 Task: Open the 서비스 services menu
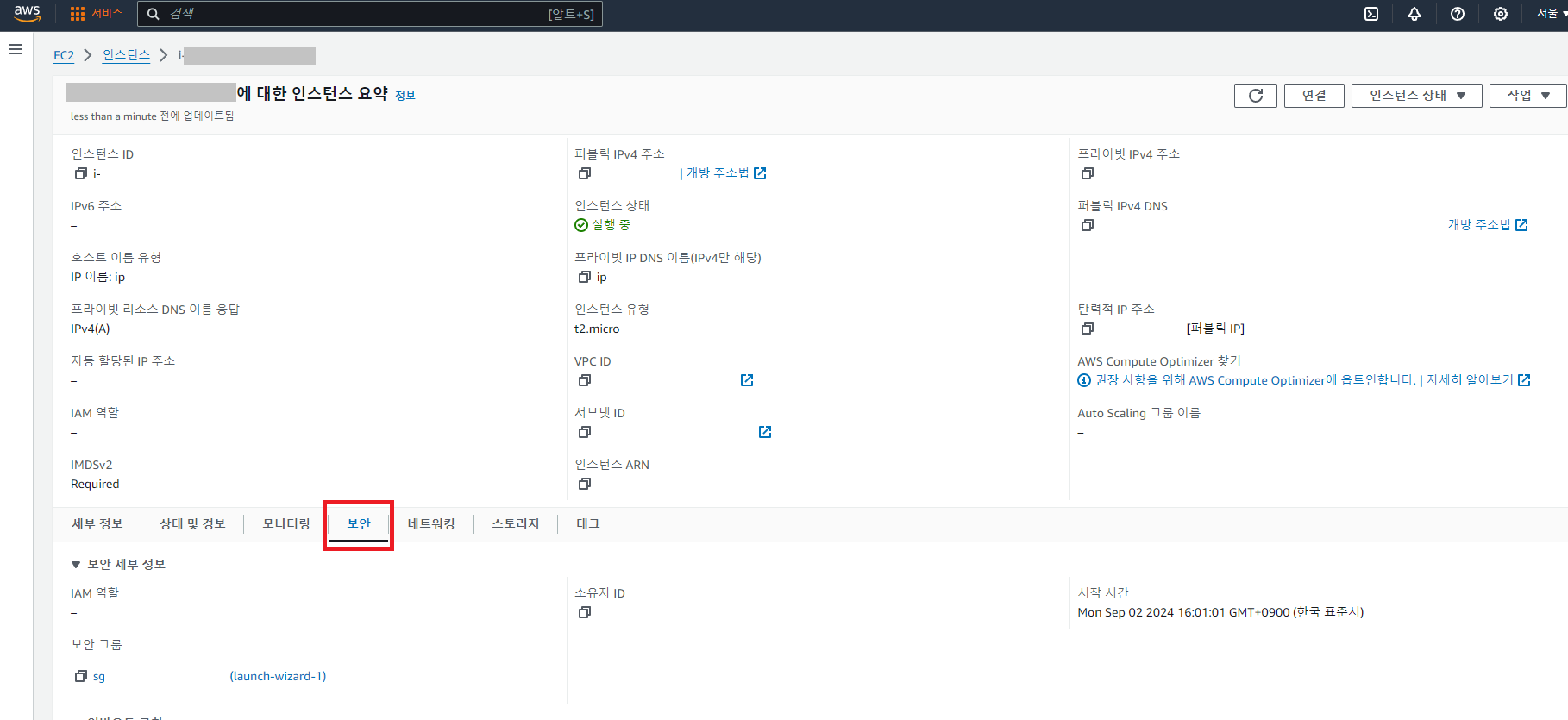[x=107, y=14]
